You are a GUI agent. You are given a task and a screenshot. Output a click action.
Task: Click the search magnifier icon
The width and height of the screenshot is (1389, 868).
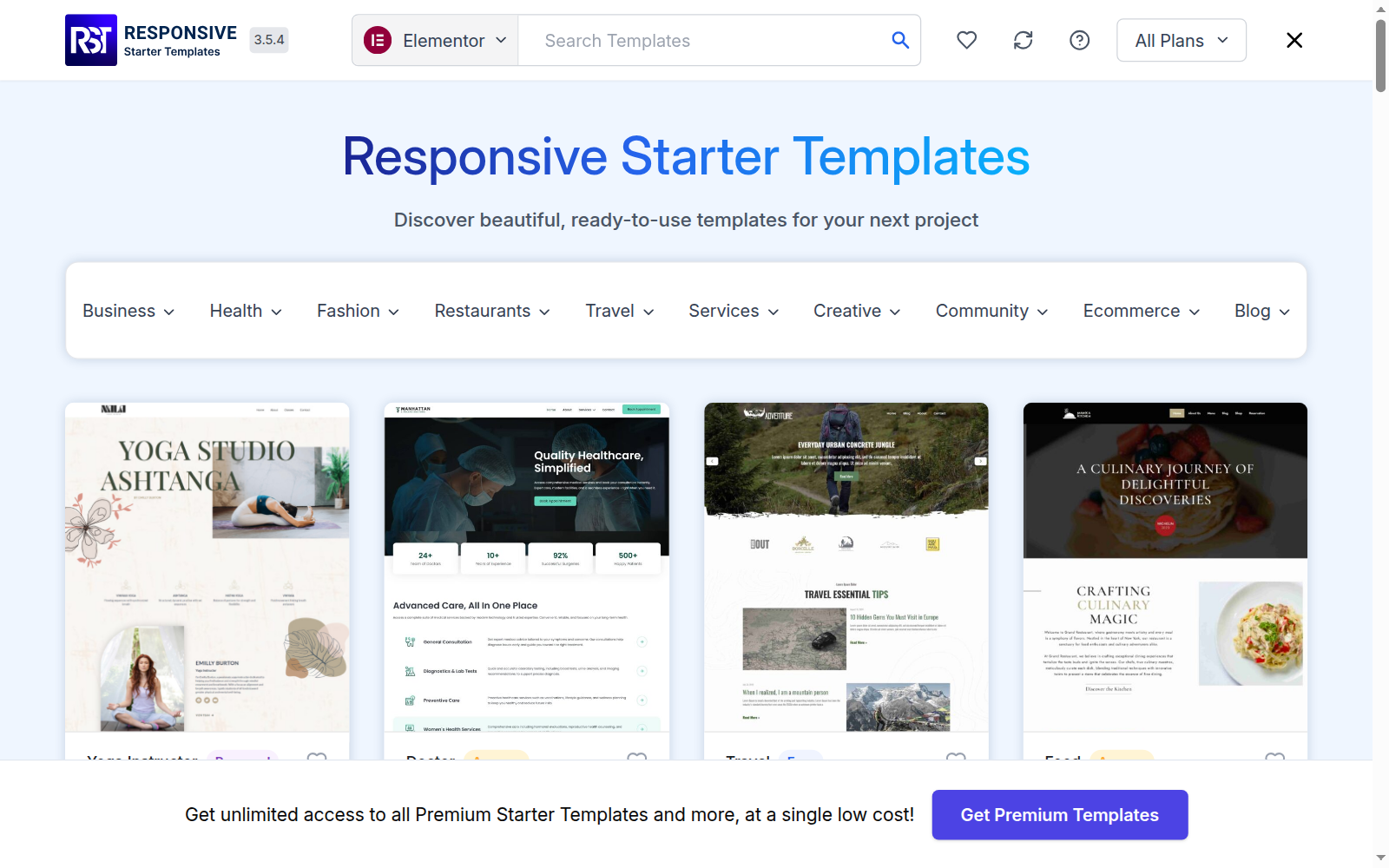pos(900,40)
